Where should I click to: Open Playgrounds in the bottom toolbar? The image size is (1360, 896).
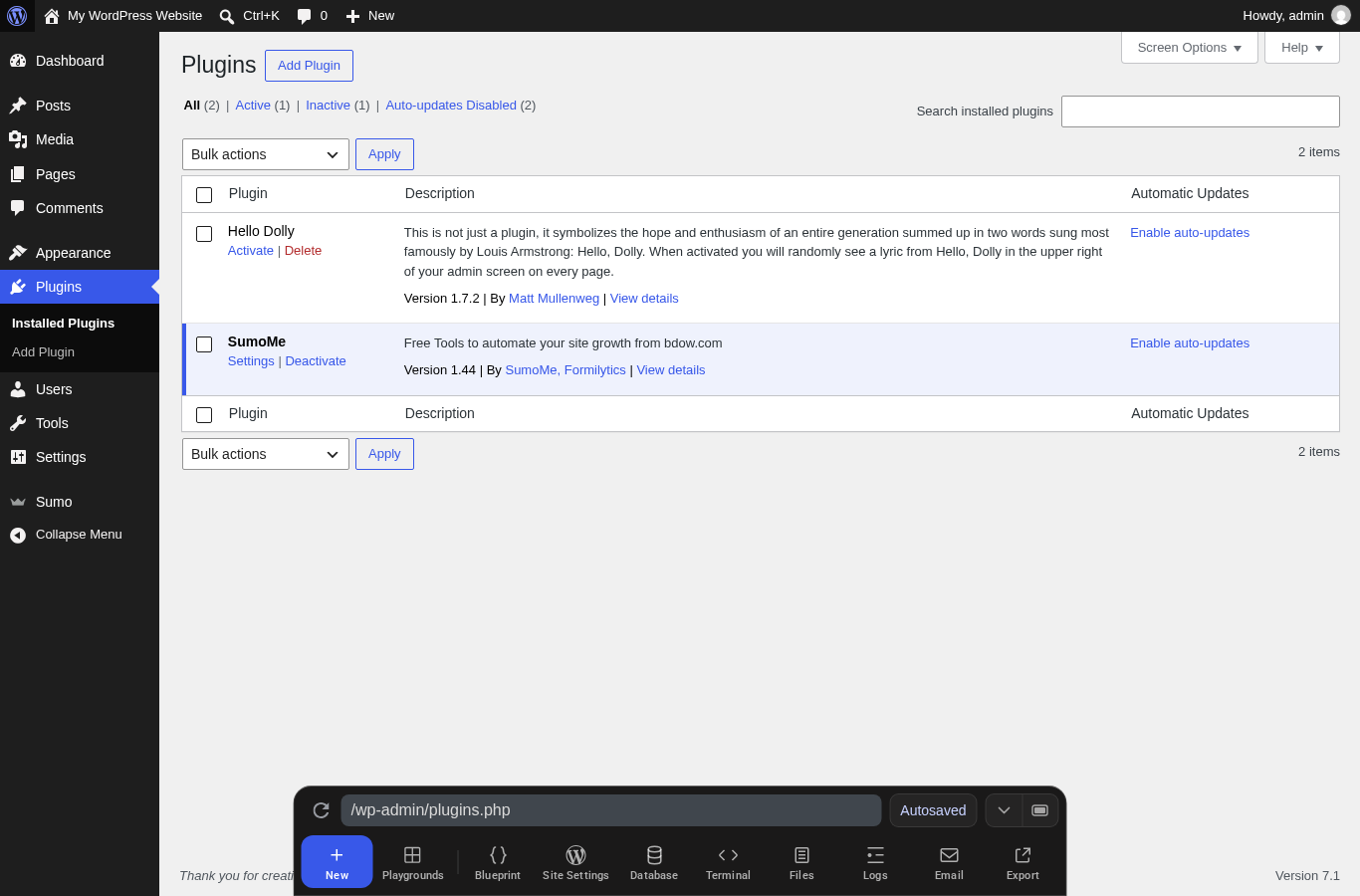[413, 862]
